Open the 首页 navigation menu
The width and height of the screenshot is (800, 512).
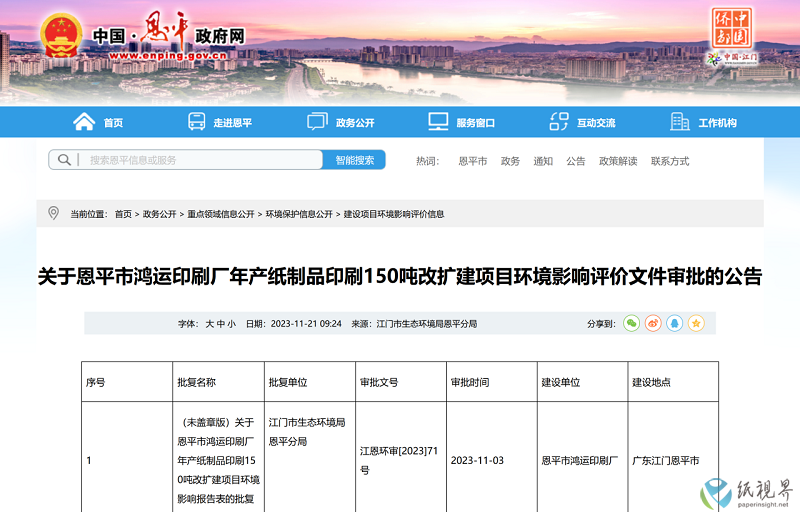[x=113, y=123]
